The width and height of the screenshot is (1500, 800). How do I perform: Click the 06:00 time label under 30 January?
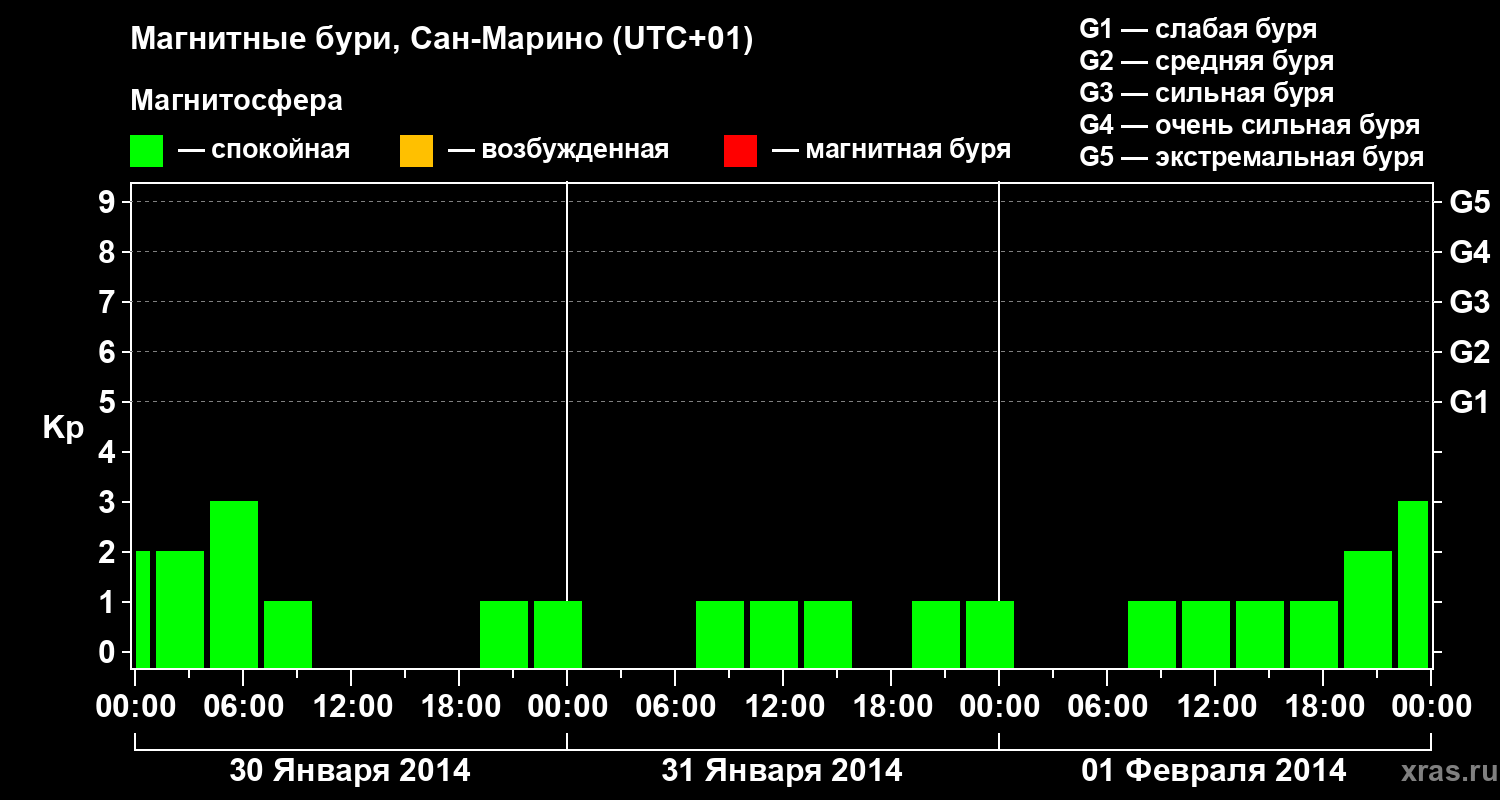(243, 706)
